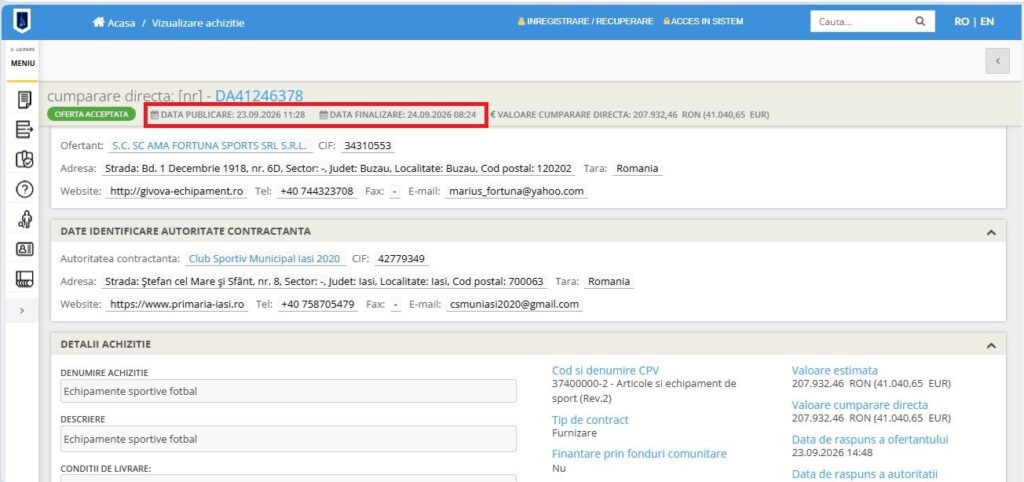Click the Cauta search input field
This screenshot has width=1024, height=482.
pos(861,22)
